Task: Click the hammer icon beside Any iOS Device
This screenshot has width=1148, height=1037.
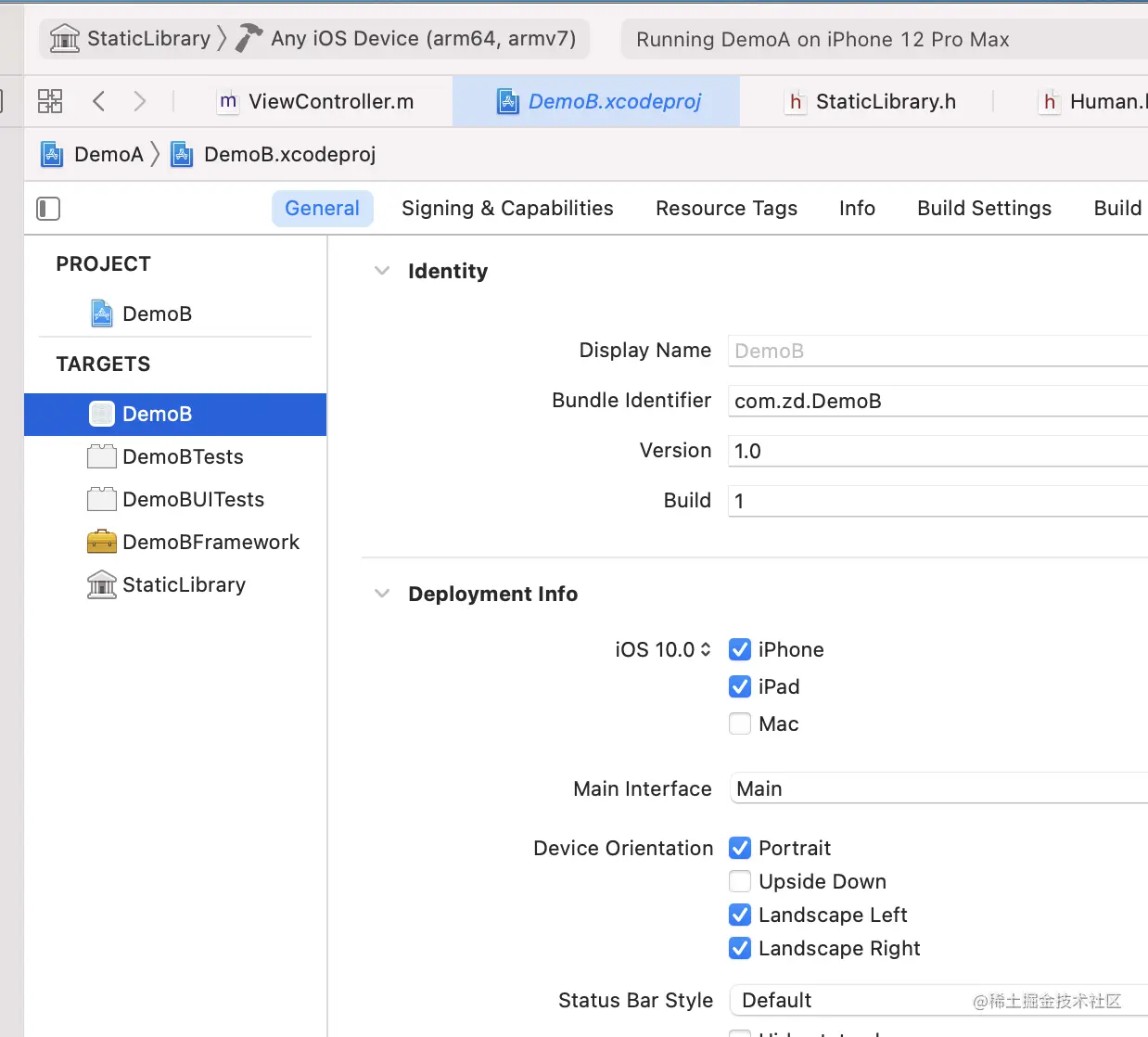Action: [249, 38]
